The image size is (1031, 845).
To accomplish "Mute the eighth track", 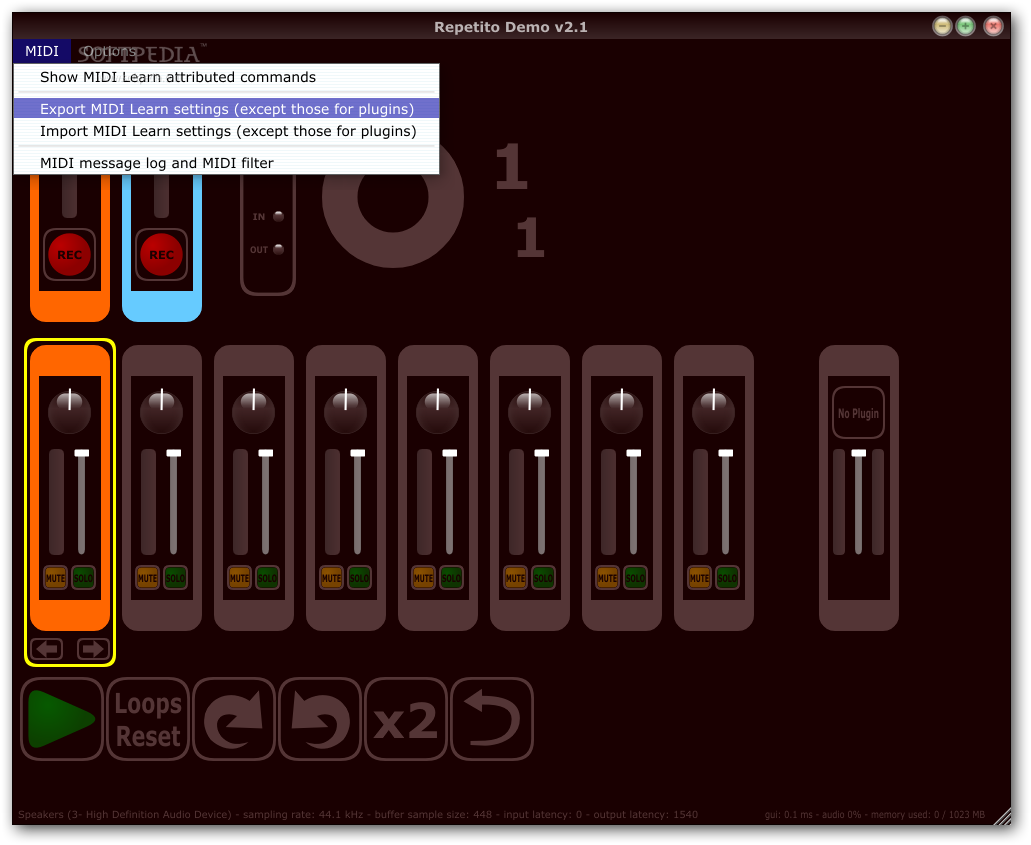I will [x=700, y=578].
